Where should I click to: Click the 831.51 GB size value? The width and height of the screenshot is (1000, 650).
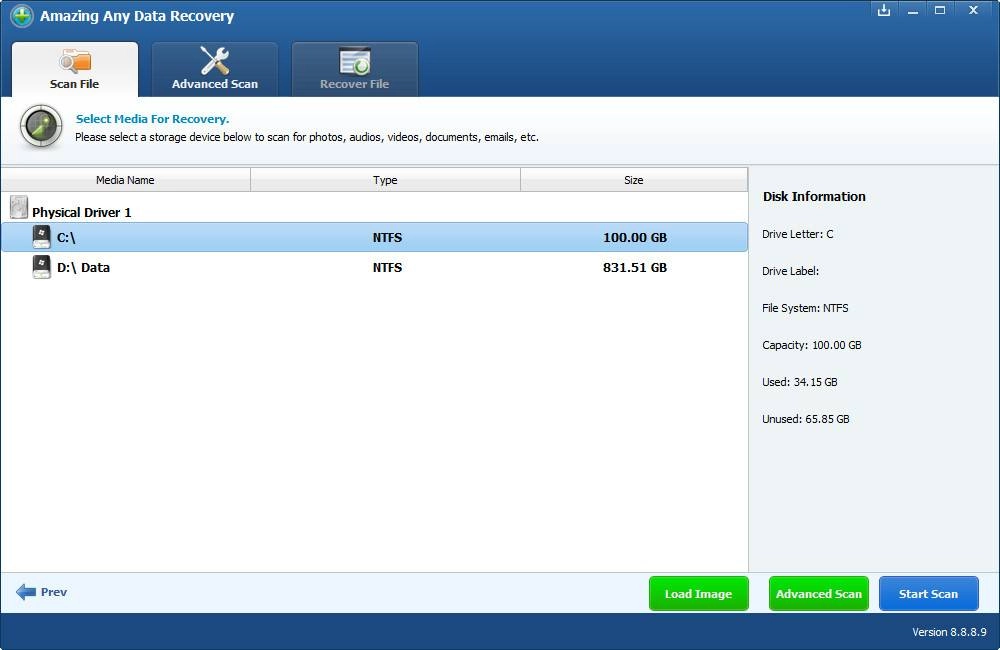click(x=635, y=267)
